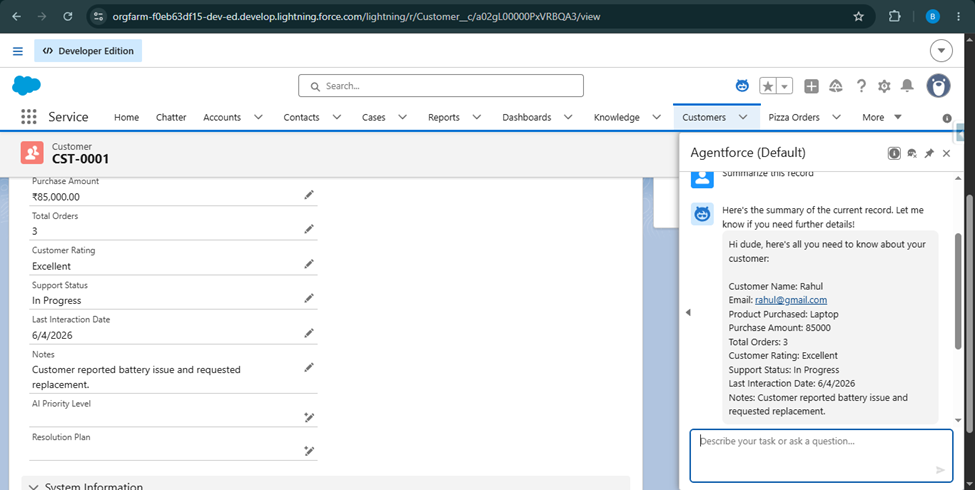975x490 pixels.
Task: Click the Agentforce panel collapse triangle
Action: tap(688, 312)
